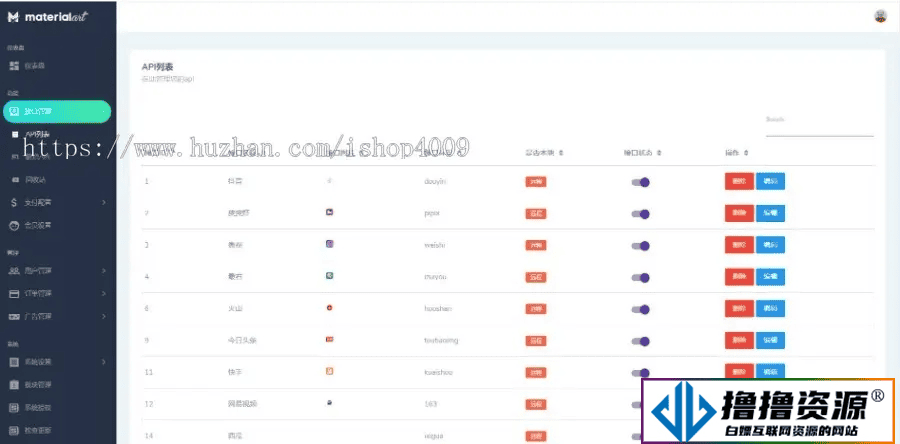This screenshot has width=900, height=444.
Task: Delete the huoshan API row
Action: click(x=739, y=309)
